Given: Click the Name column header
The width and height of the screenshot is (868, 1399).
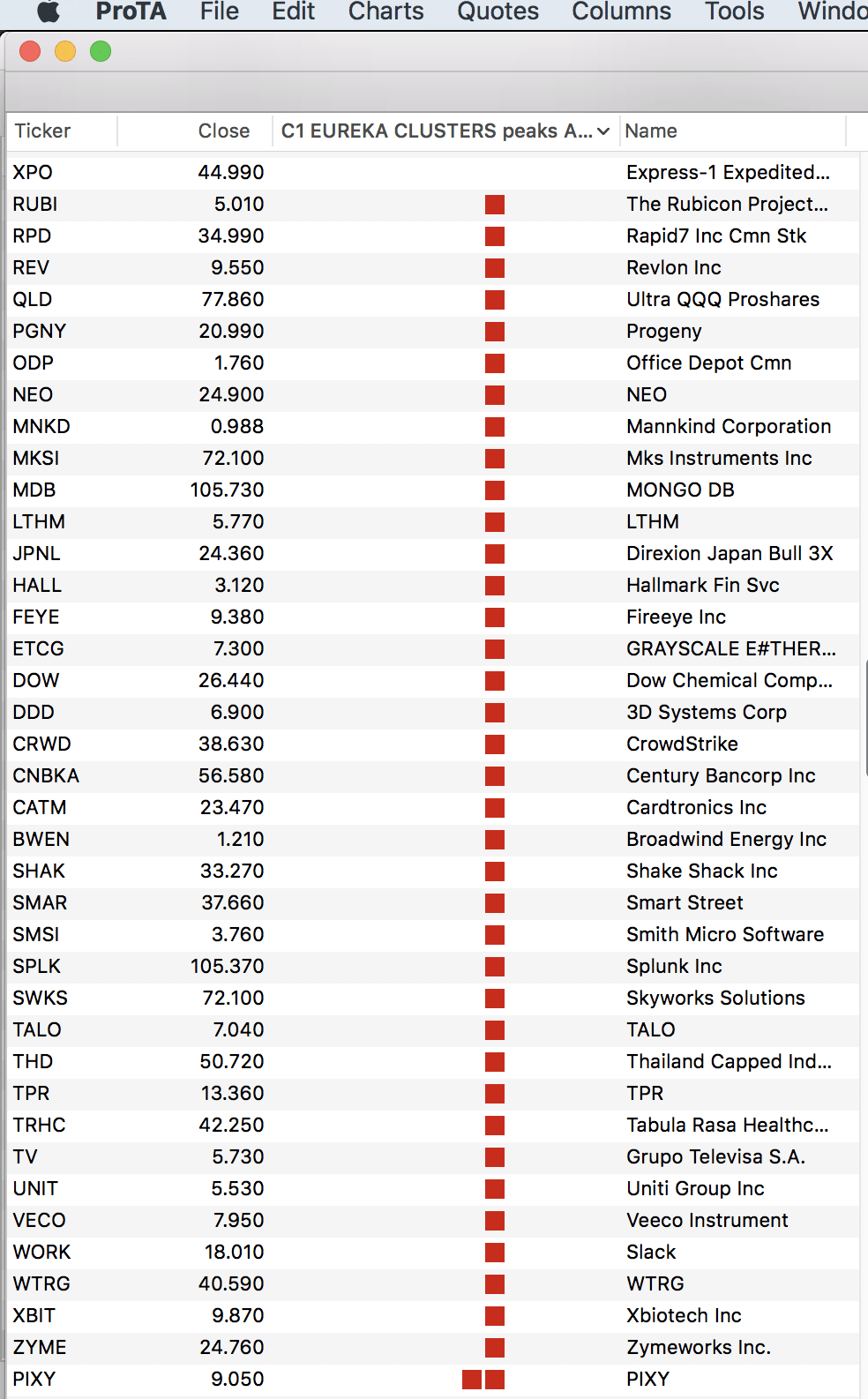Looking at the screenshot, I should click(x=651, y=131).
